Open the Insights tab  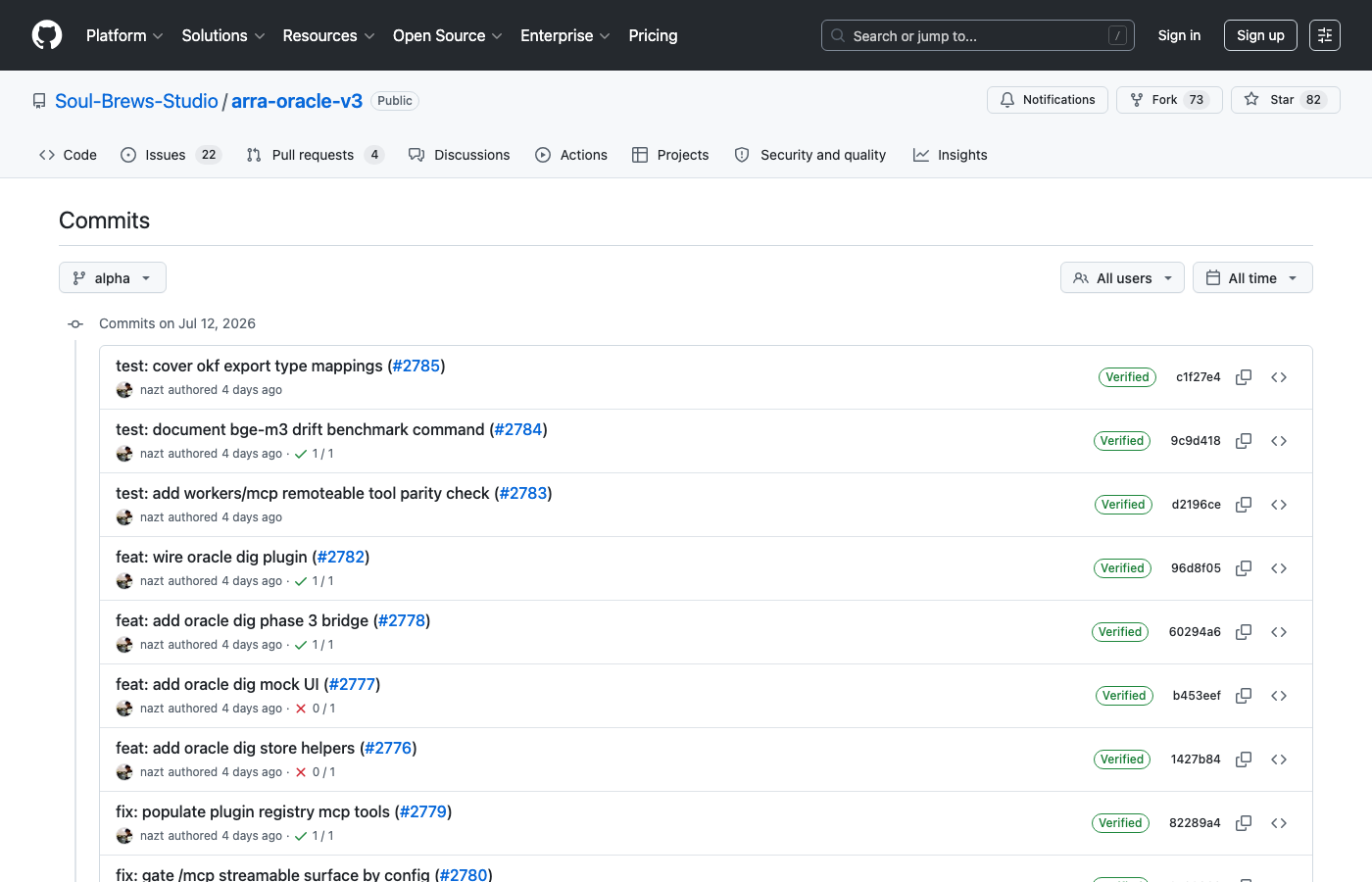950,155
